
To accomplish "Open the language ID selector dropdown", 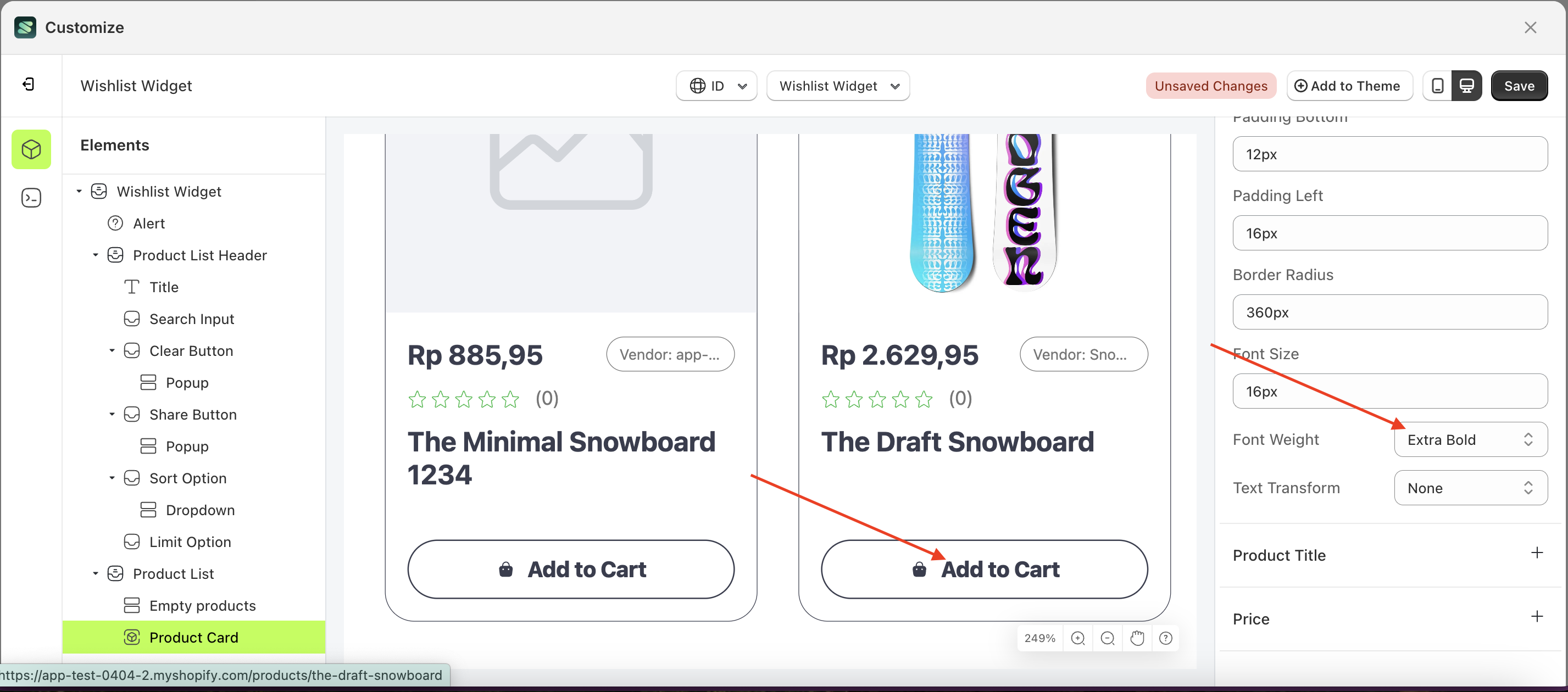I will [716, 85].
